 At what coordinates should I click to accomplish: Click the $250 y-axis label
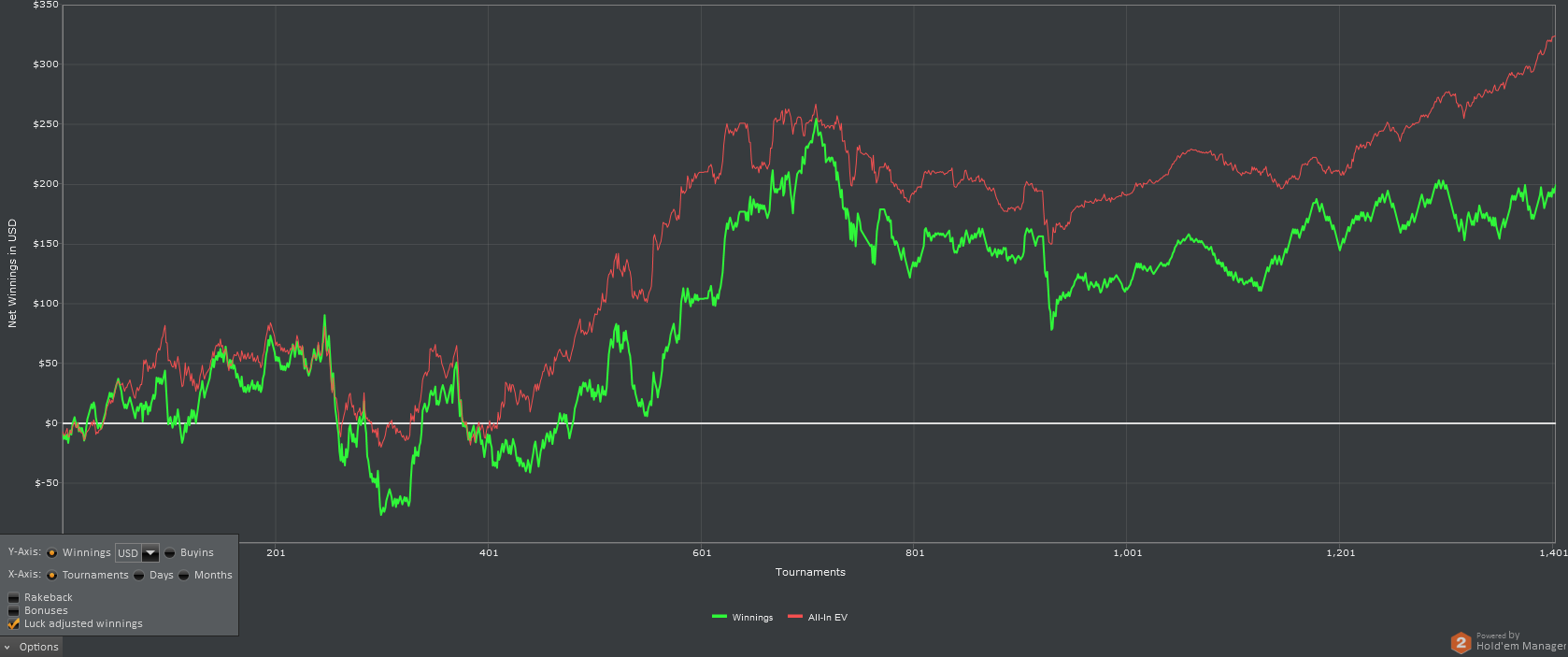point(46,124)
